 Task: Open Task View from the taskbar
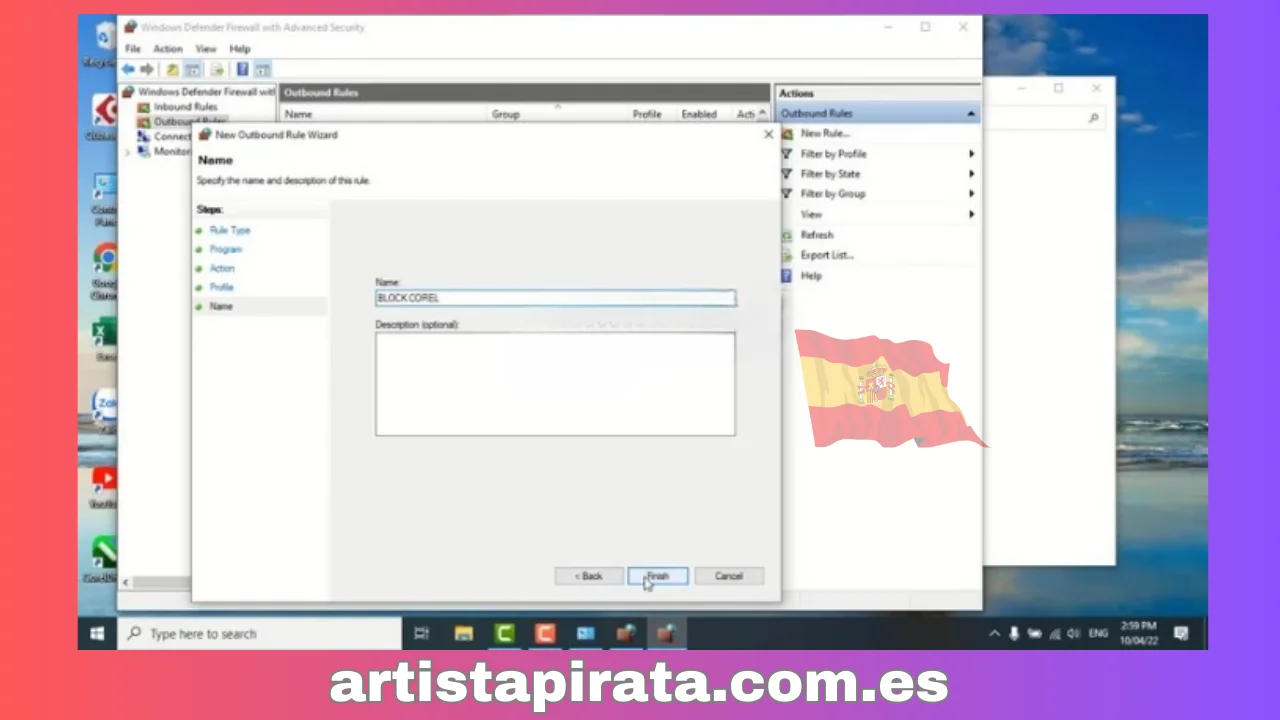421,633
